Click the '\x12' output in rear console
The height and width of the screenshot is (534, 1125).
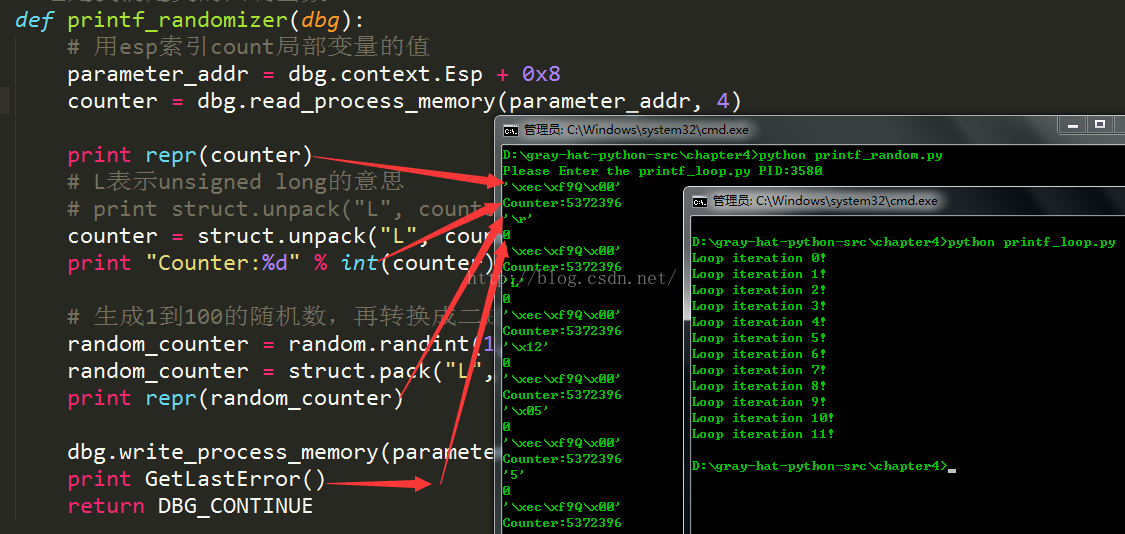click(x=526, y=347)
